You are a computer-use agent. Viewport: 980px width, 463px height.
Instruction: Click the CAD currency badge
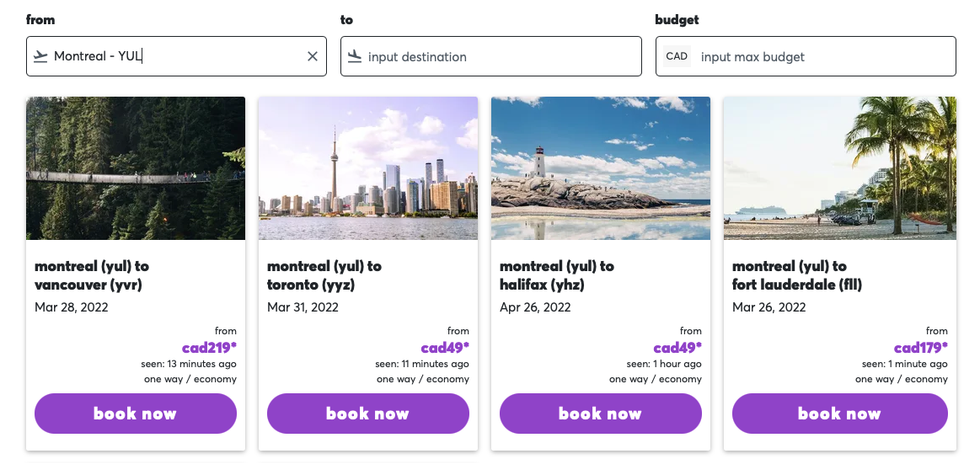tap(677, 57)
